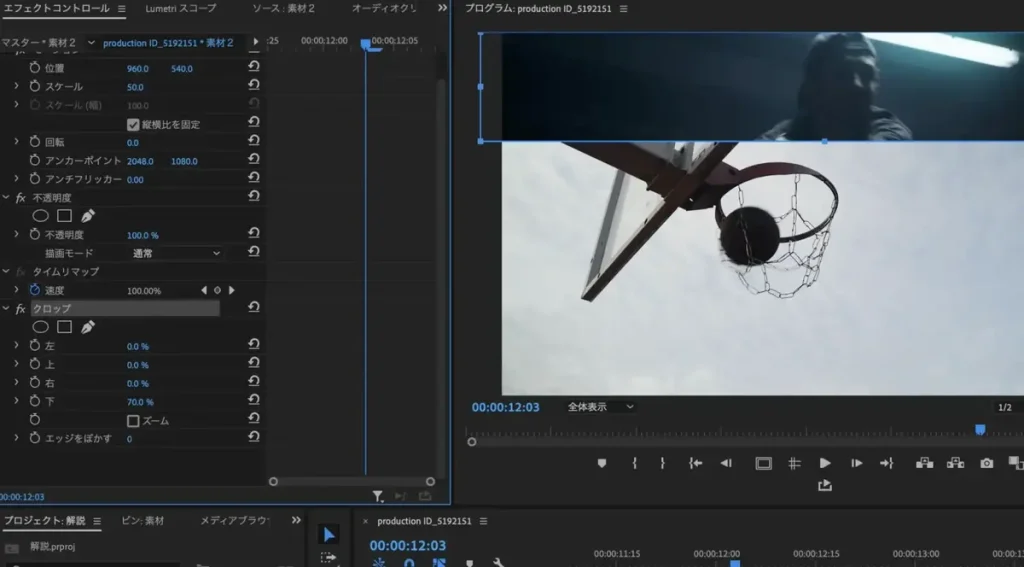1024x567 pixels.
Task: Show more tabs in Effect Controls group
Action: (442, 8)
